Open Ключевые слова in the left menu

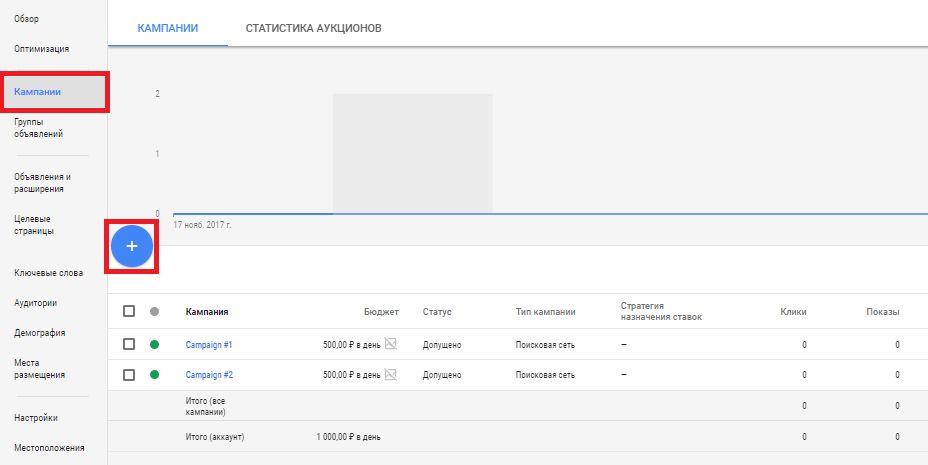(x=48, y=272)
